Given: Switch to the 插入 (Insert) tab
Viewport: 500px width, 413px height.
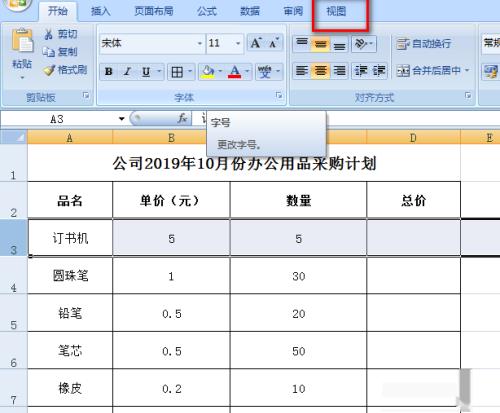Looking at the screenshot, I should point(101,11).
